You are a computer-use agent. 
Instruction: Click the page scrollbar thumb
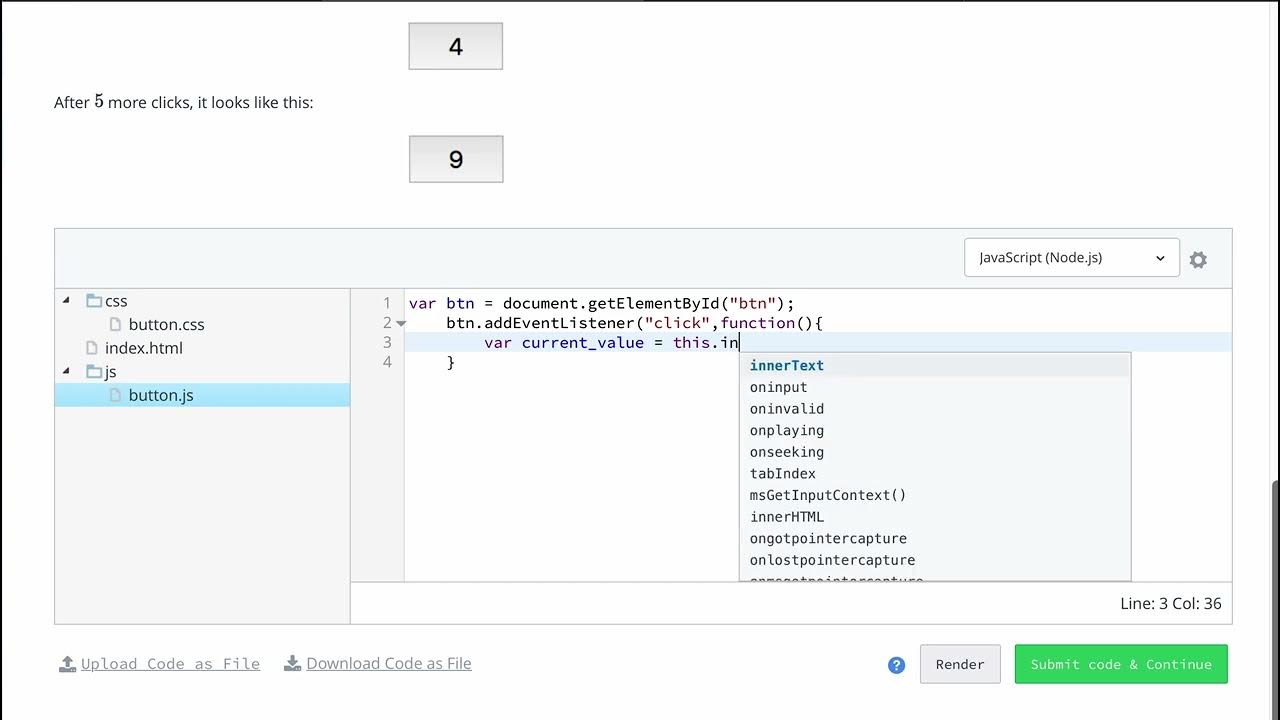pos(1275,600)
